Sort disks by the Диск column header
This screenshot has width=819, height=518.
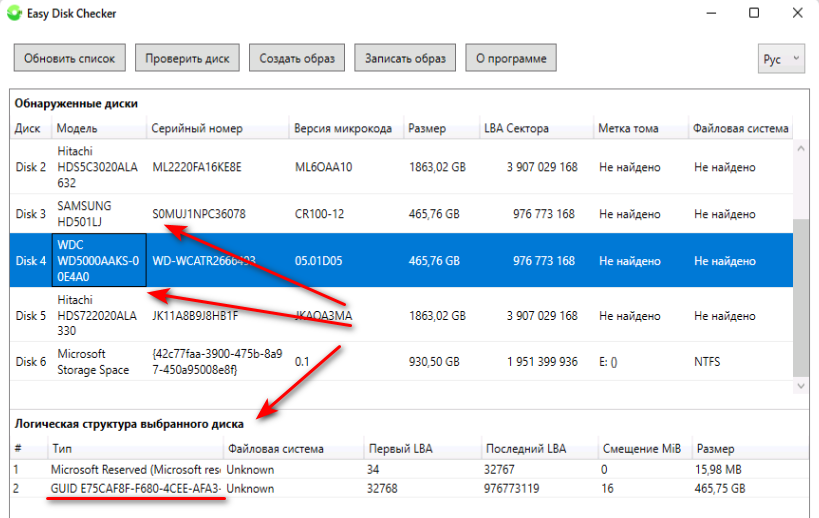tap(30, 128)
